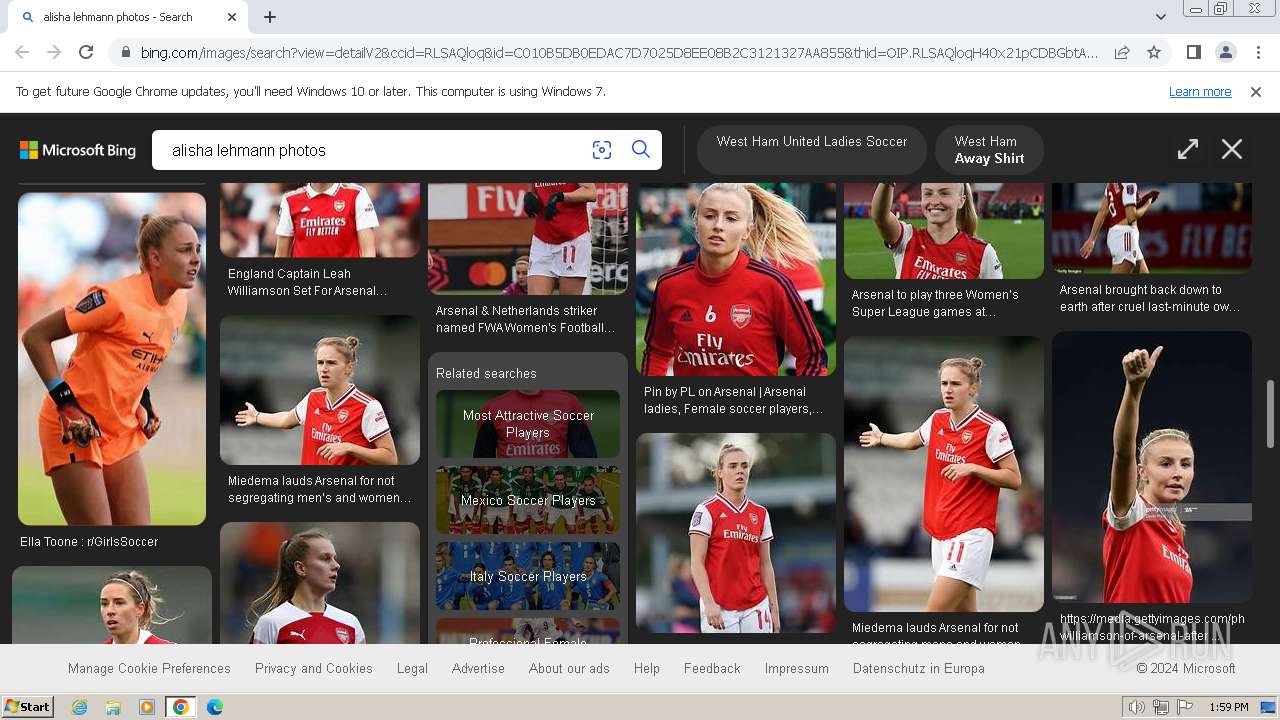Share this page from address bar
The width and height of the screenshot is (1280, 720).
tap(1122, 52)
